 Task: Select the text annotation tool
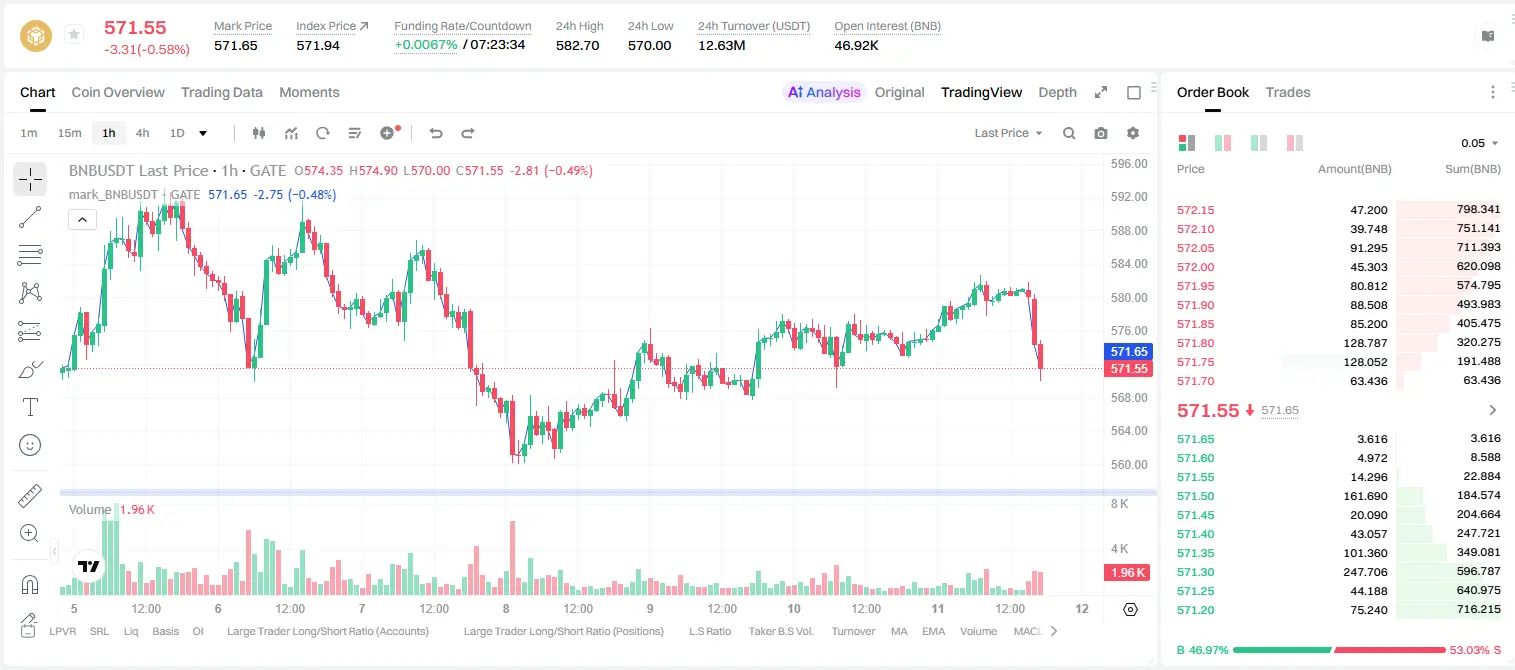pyautogui.click(x=30, y=407)
